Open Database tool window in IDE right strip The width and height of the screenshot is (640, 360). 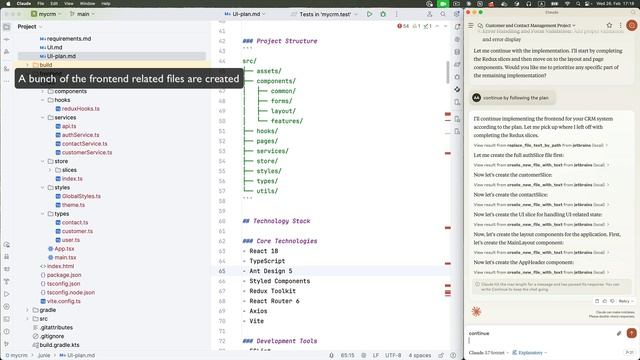[457, 52]
